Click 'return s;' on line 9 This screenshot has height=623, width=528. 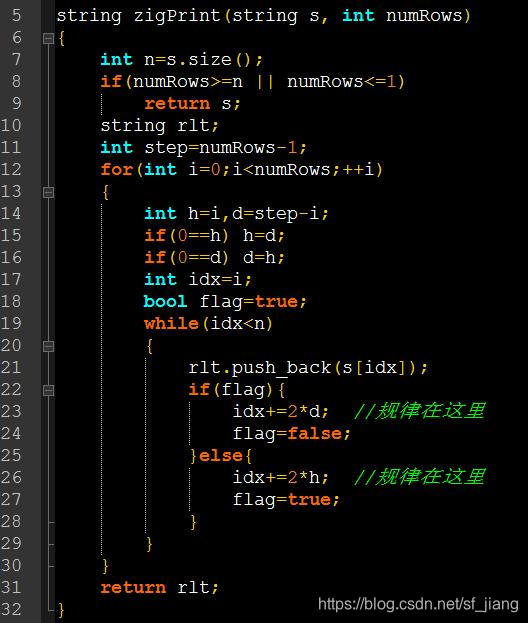(x=192, y=104)
